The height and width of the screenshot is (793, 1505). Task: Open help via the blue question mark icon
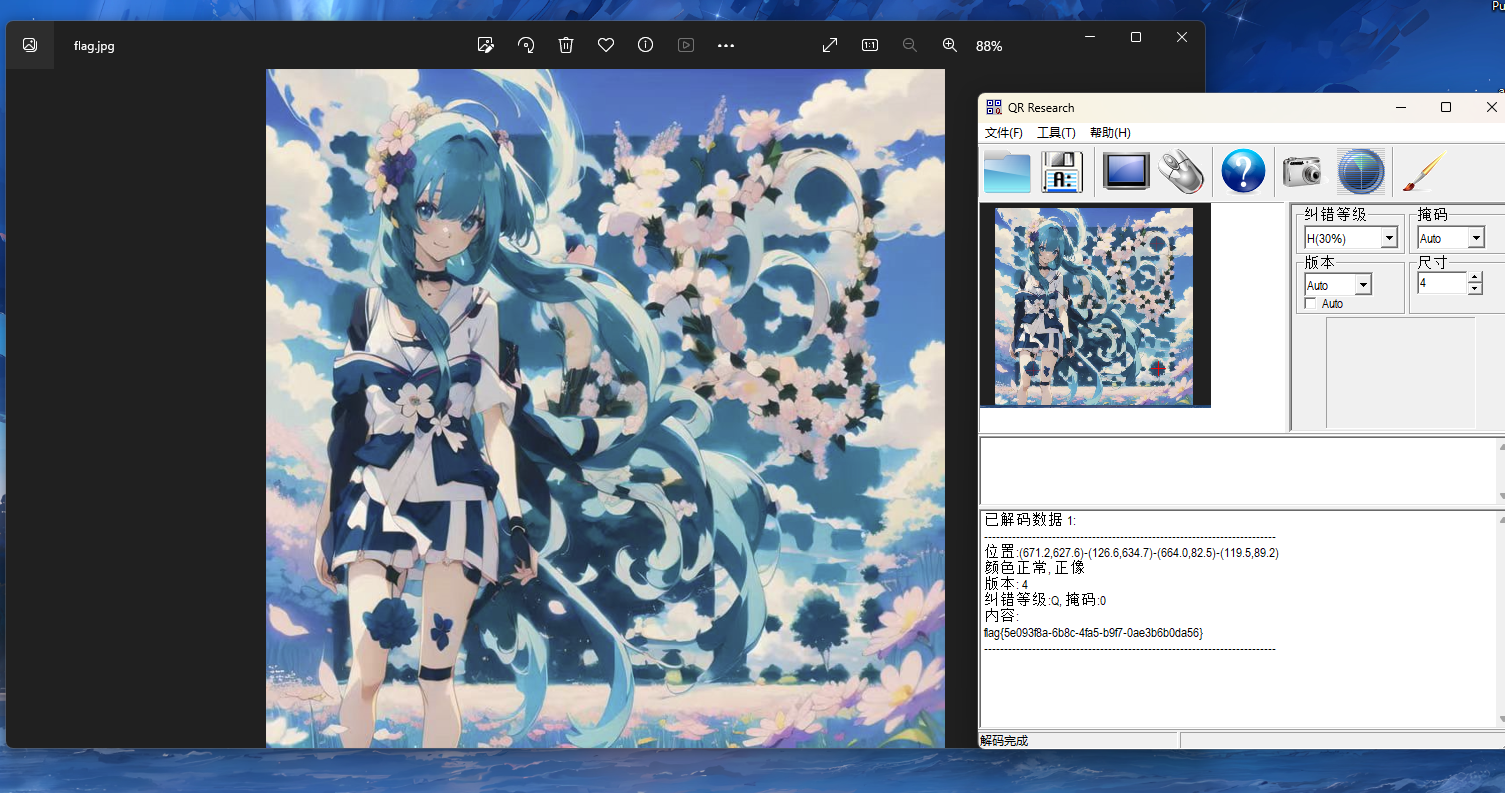(x=1243, y=172)
